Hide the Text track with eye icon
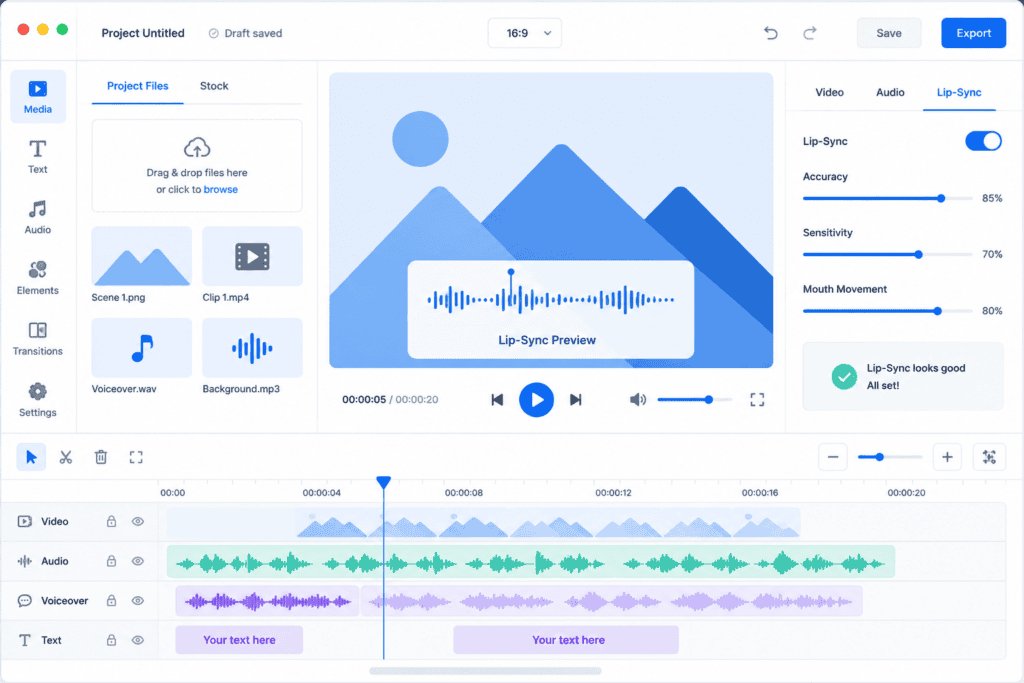Viewport: 1024px width, 683px height. click(138, 641)
